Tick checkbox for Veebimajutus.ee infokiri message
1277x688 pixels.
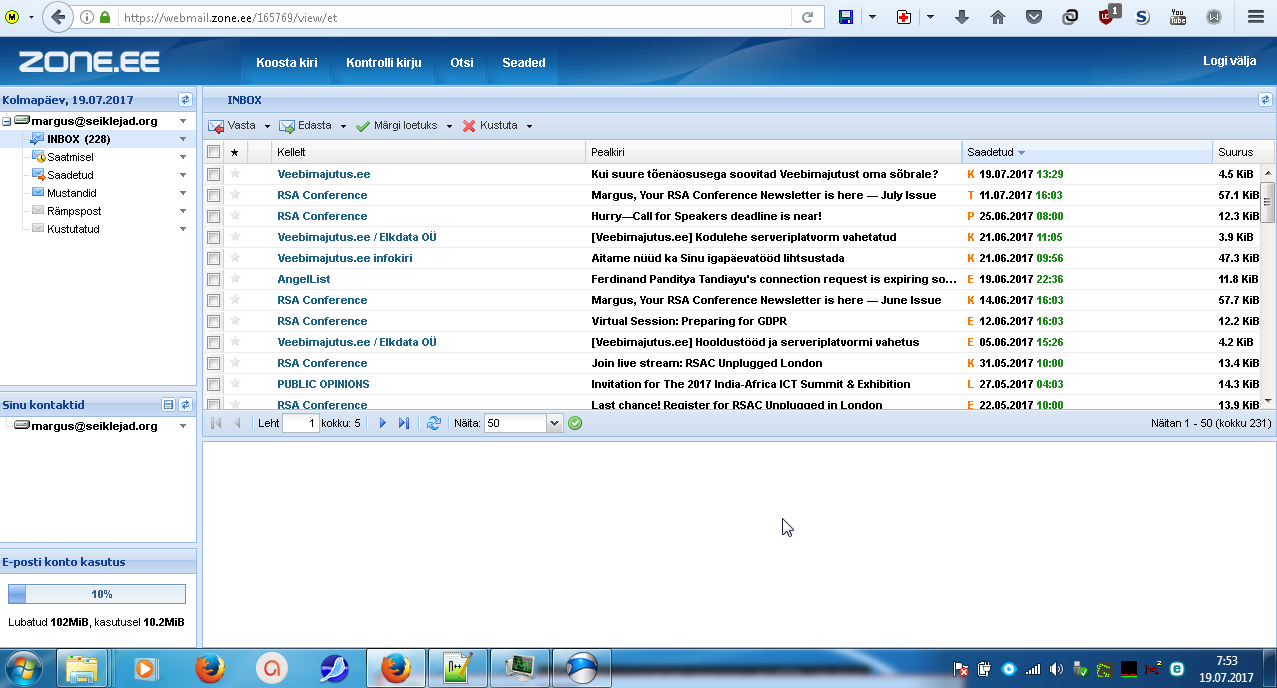[x=213, y=258]
